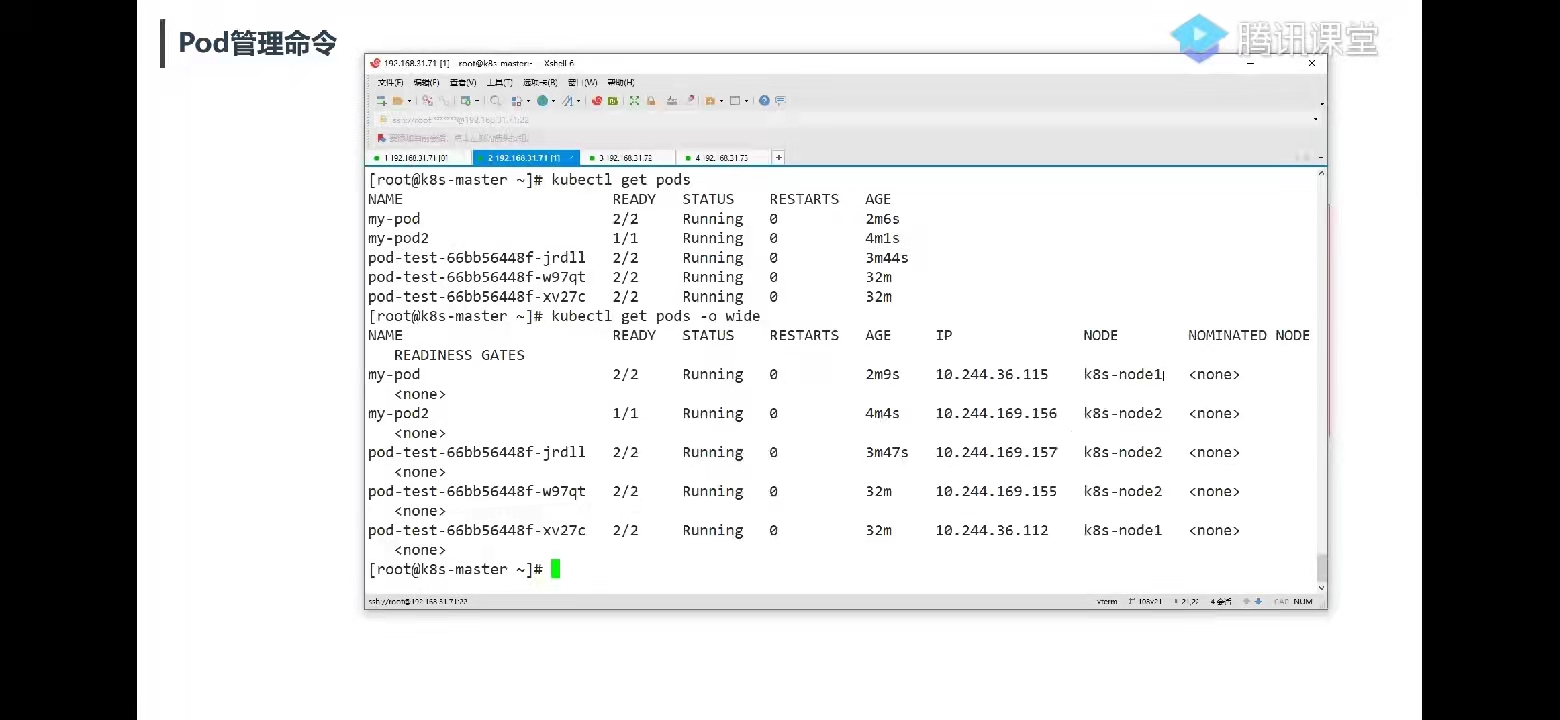Click the disconnect icon next to the red link icon
Screen dimensions: 1560x720
click(x=443, y=101)
